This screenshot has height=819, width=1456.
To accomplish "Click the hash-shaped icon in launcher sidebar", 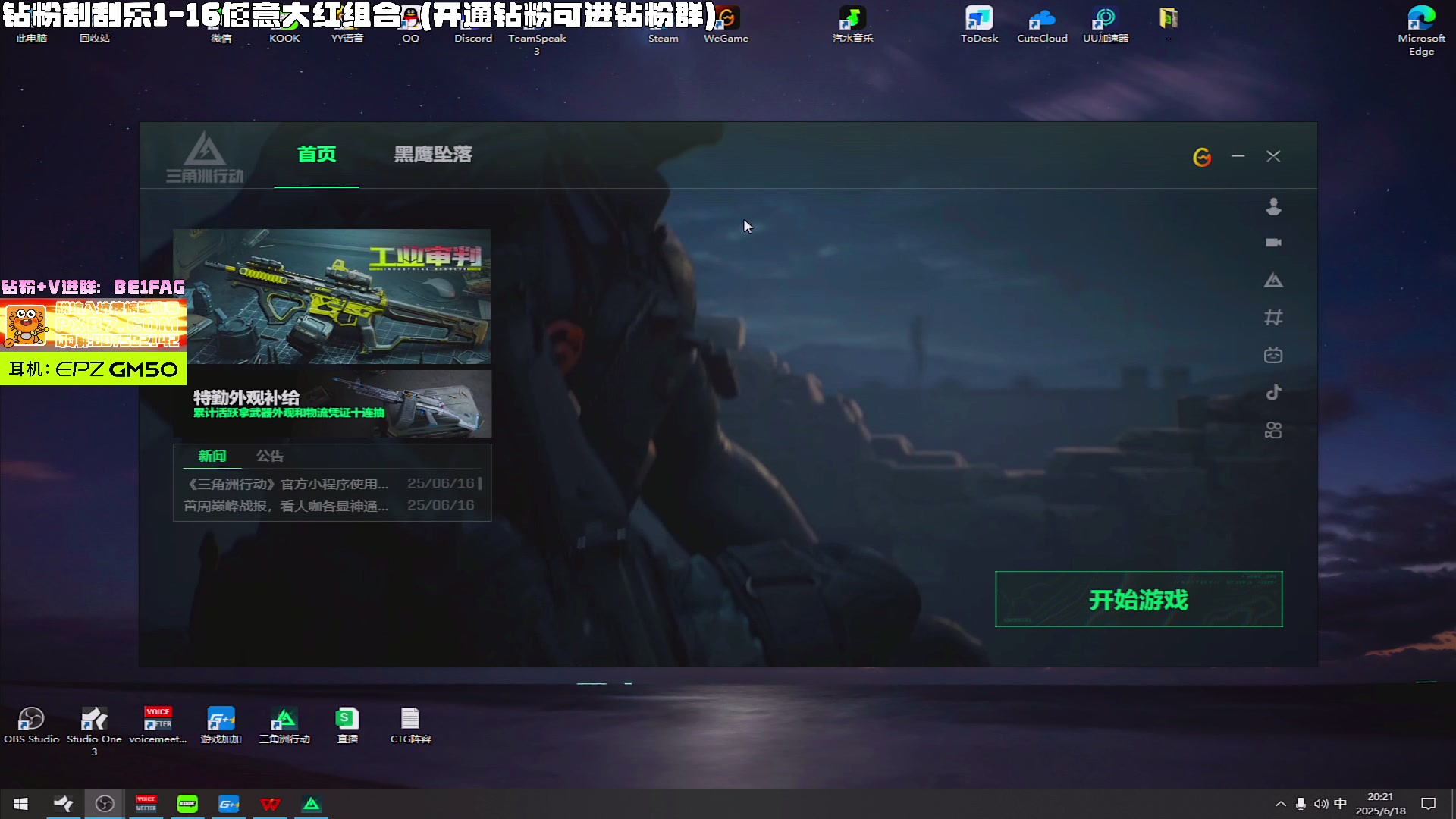I will (1273, 318).
